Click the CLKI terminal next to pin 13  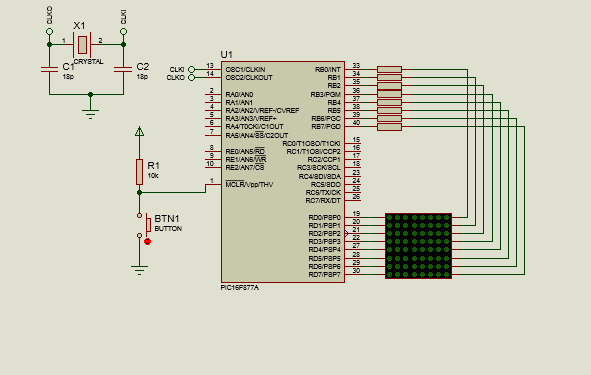click(191, 69)
